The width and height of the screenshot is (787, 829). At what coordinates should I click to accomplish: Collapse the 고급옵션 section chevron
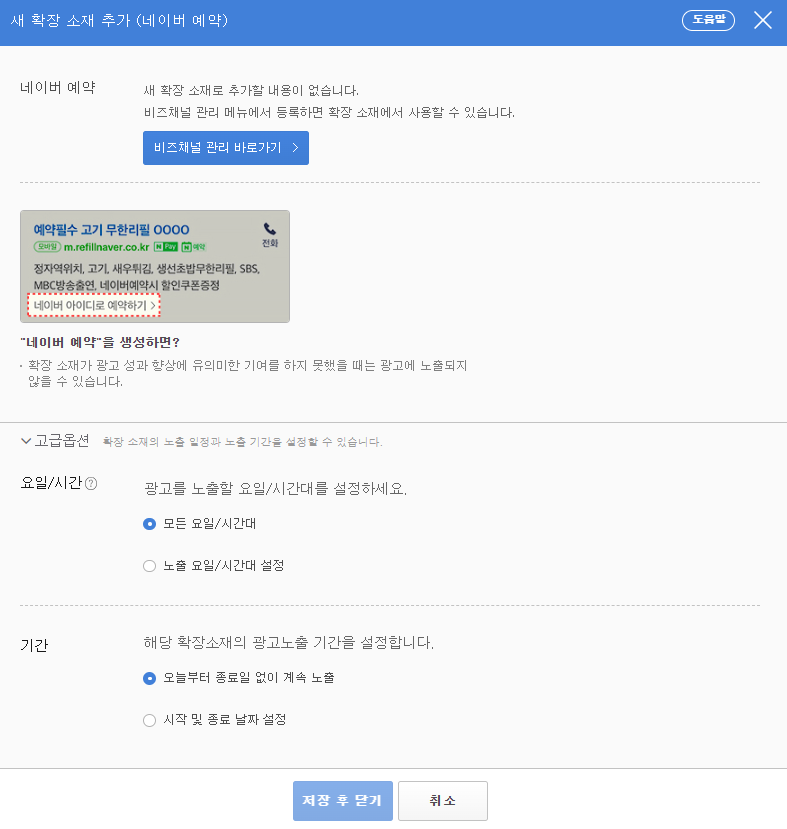click(x=26, y=440)
